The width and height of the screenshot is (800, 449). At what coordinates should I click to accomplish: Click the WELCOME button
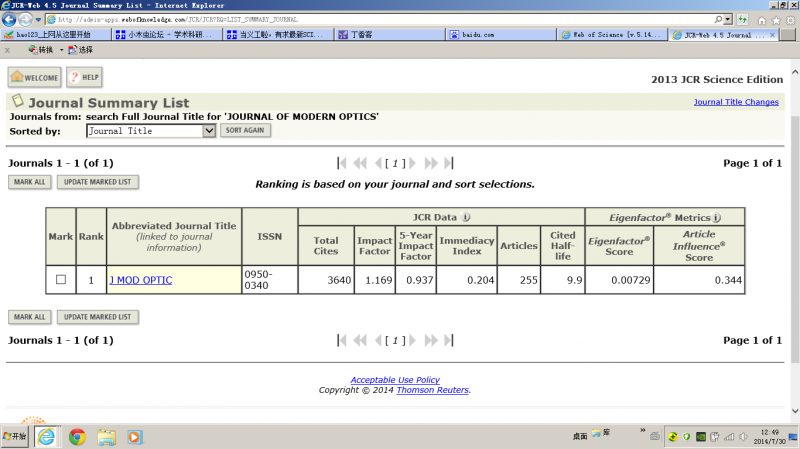coord(35,77)
